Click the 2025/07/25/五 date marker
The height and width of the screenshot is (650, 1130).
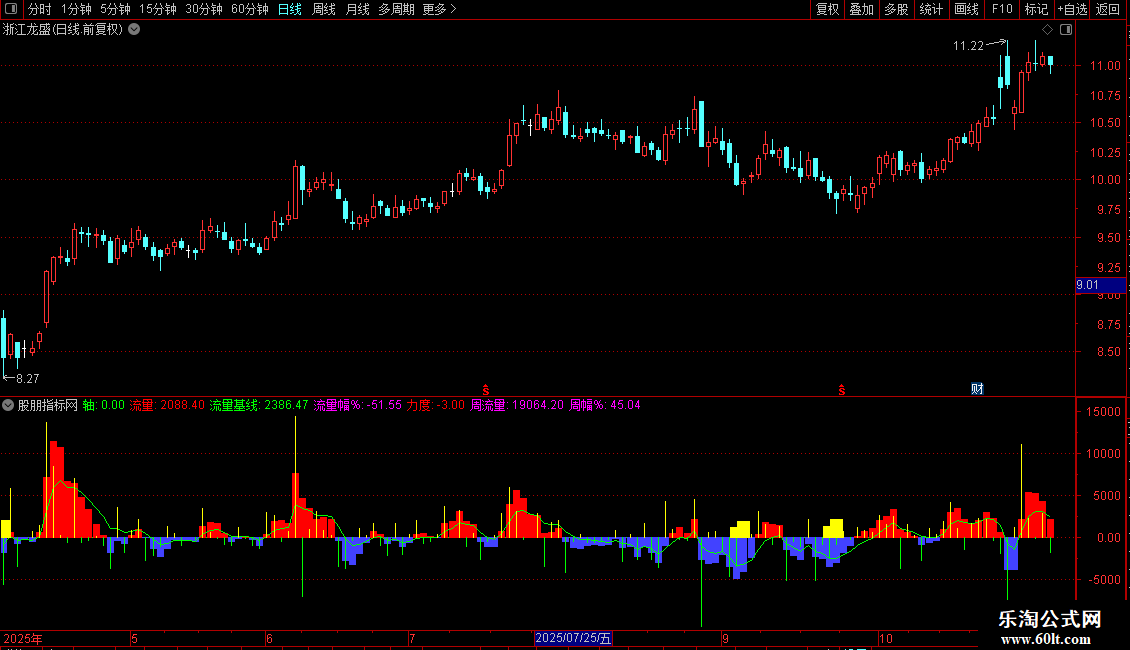573,638
